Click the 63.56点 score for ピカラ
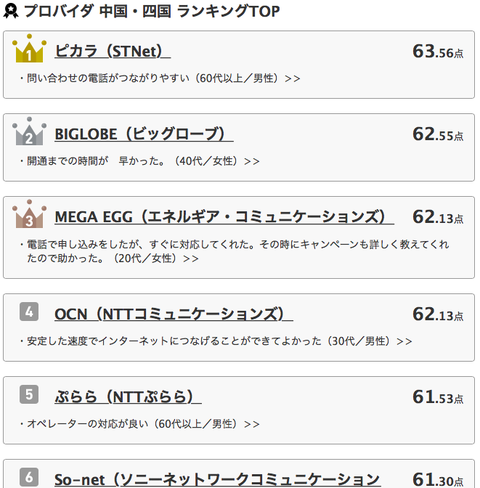 438,51
